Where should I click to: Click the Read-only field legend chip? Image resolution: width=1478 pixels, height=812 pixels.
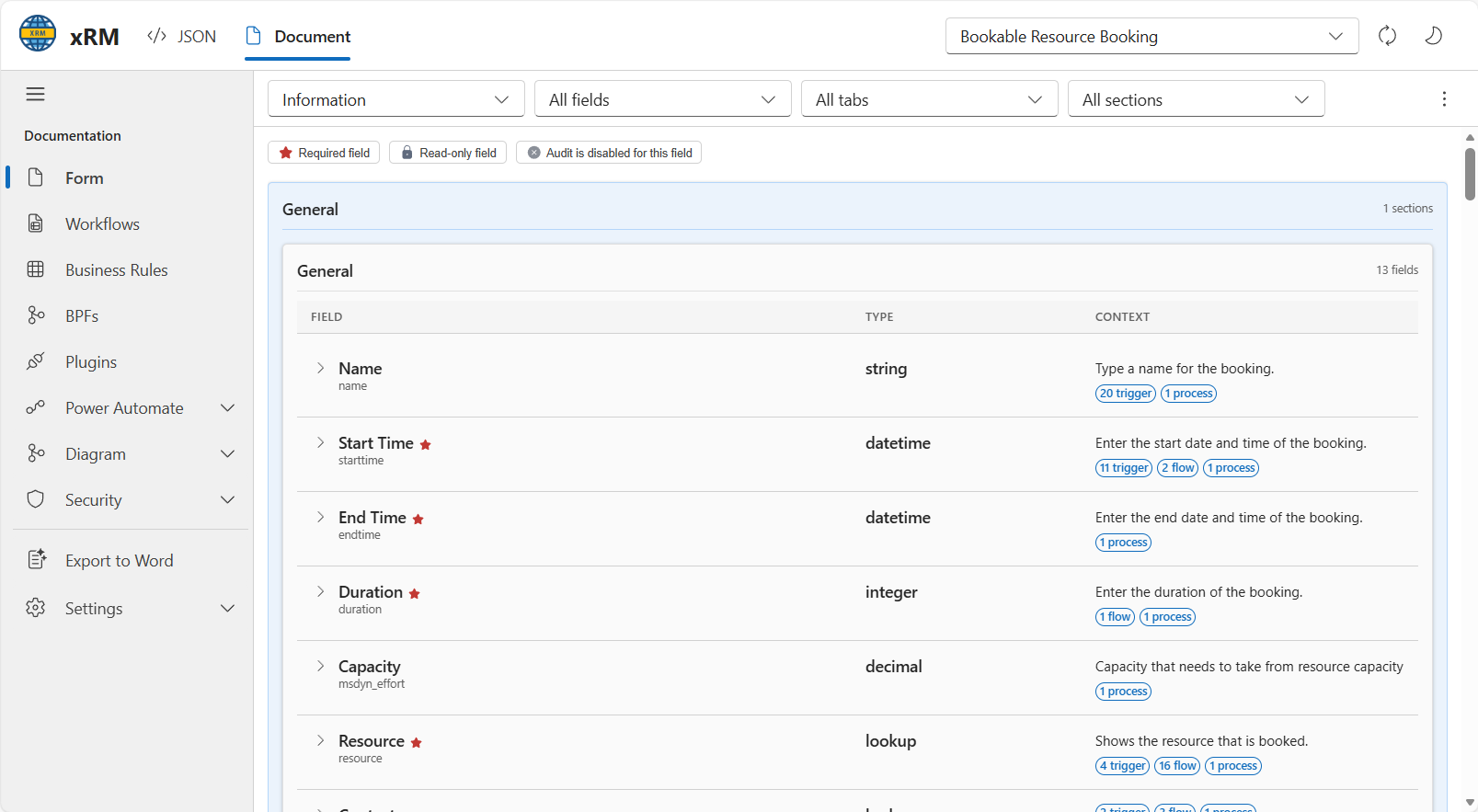pyautogui.click(x=448, y=153)
